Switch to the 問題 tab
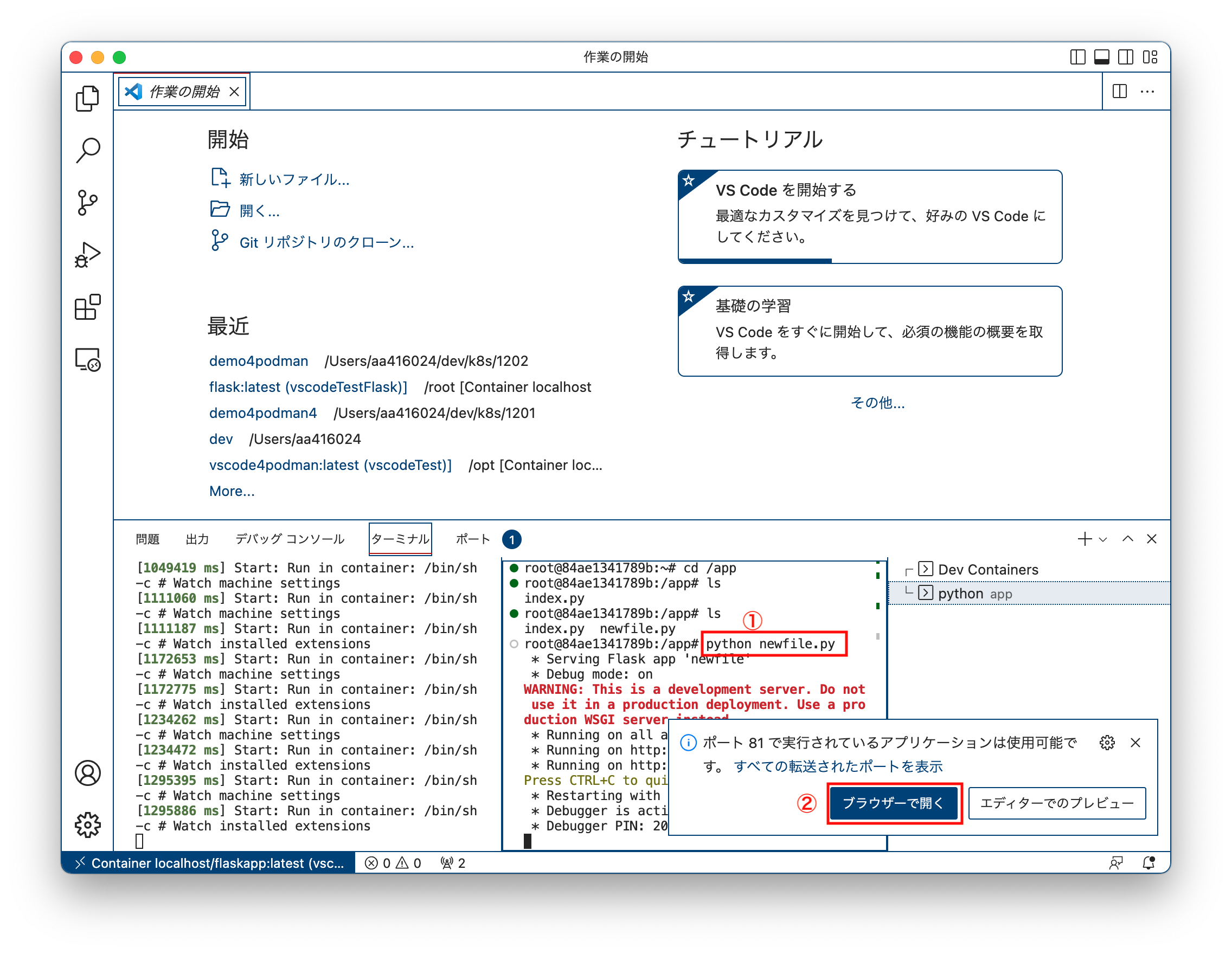The width and height of the screenshot is (1232, 954). click(x=147, y=539)
